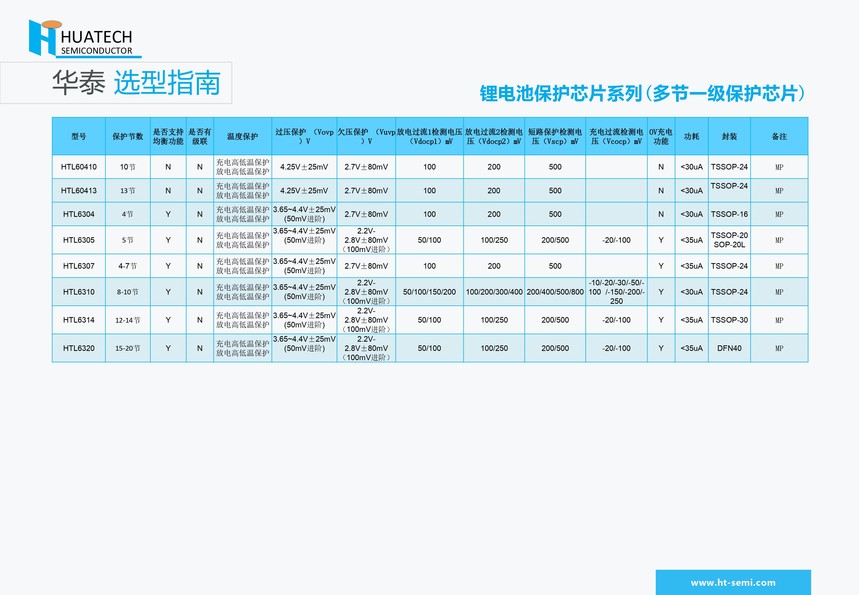The image size is (859, 595).
Task: Click the TSSOP-30 package cell
Action: click(x=729, y=320)
